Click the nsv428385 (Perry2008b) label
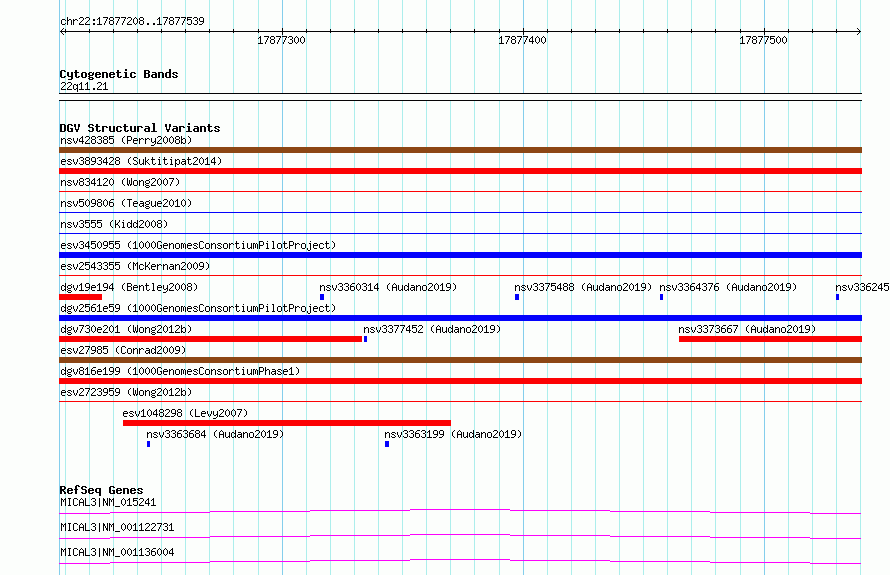 click(126, 140)
